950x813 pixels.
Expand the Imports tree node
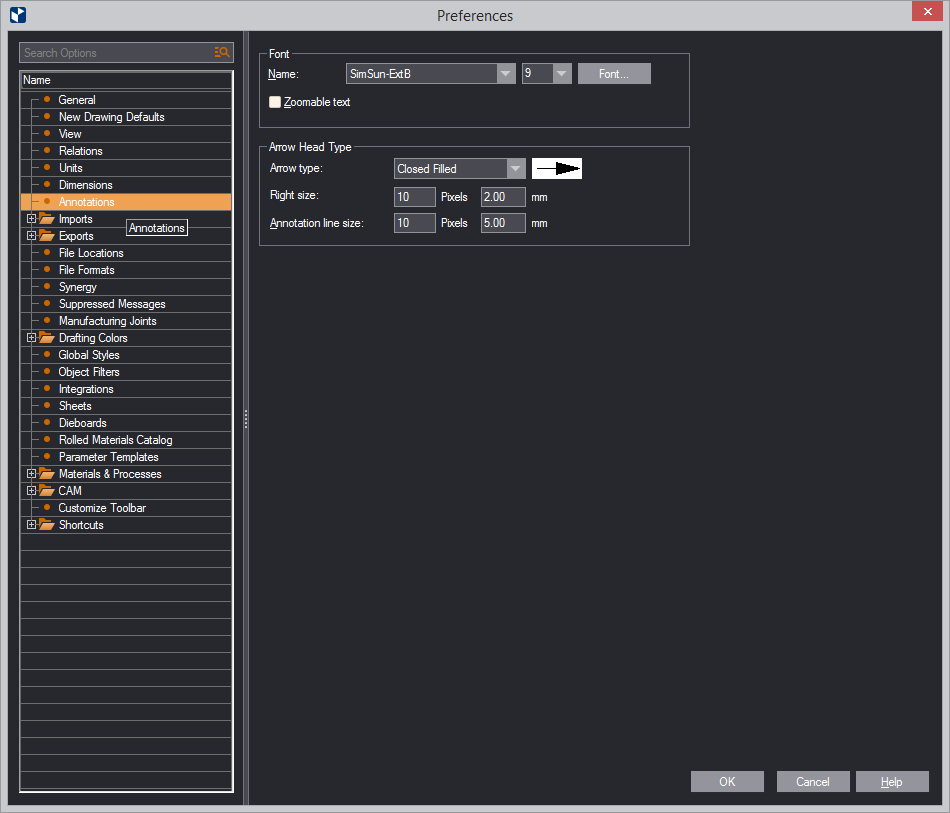(32, 219)
